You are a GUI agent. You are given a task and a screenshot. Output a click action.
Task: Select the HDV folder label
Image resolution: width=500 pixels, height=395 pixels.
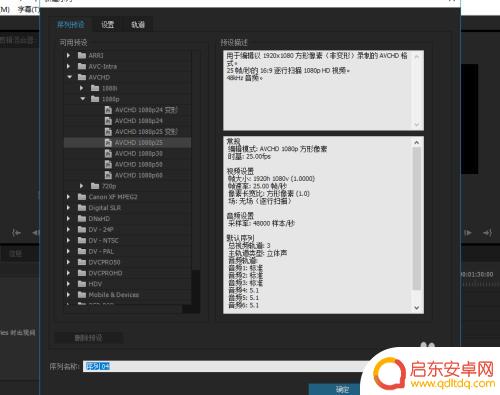(x=95, y=284)
